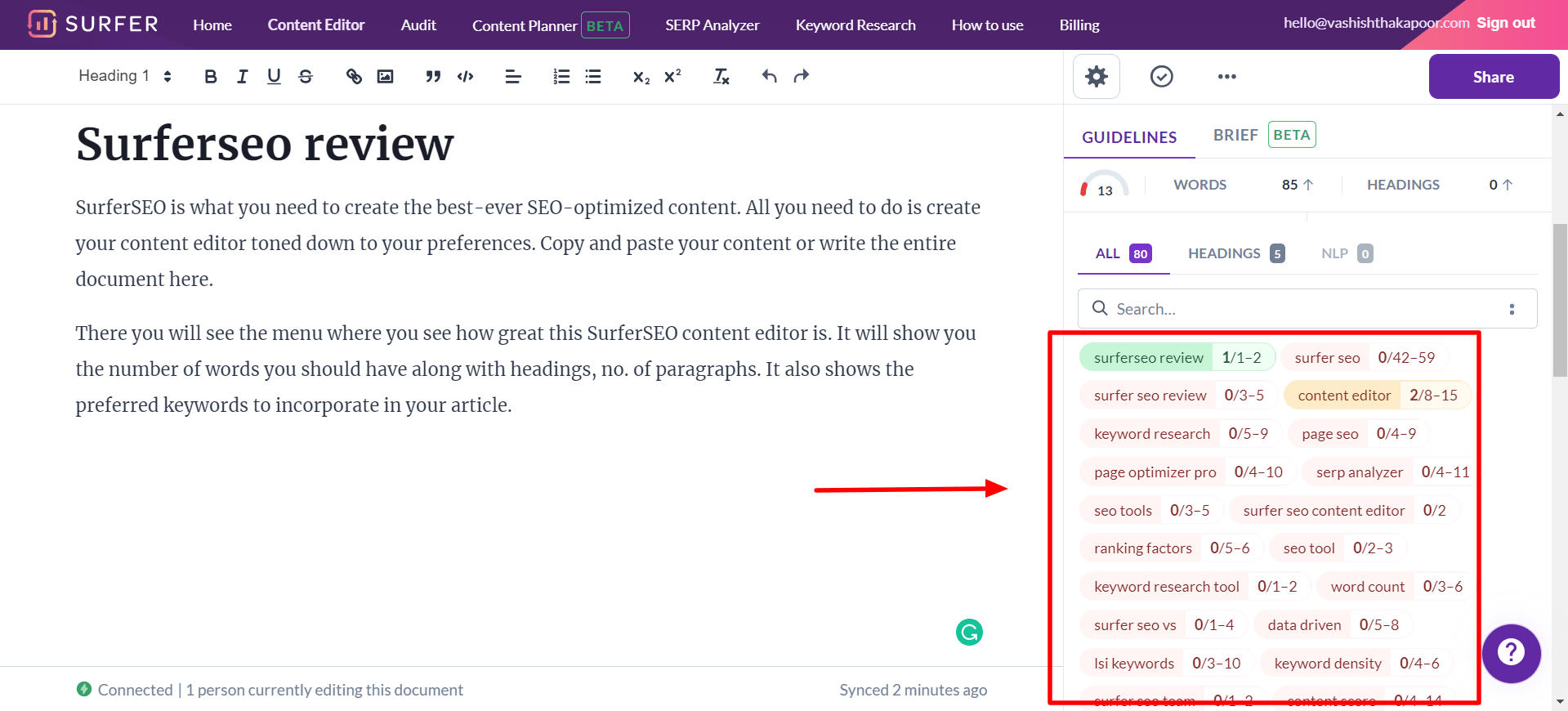Viewport: 1568px width, 711px height.
Task: Click the 'content editor' keyword chip
Action: tap(1378, 396)
